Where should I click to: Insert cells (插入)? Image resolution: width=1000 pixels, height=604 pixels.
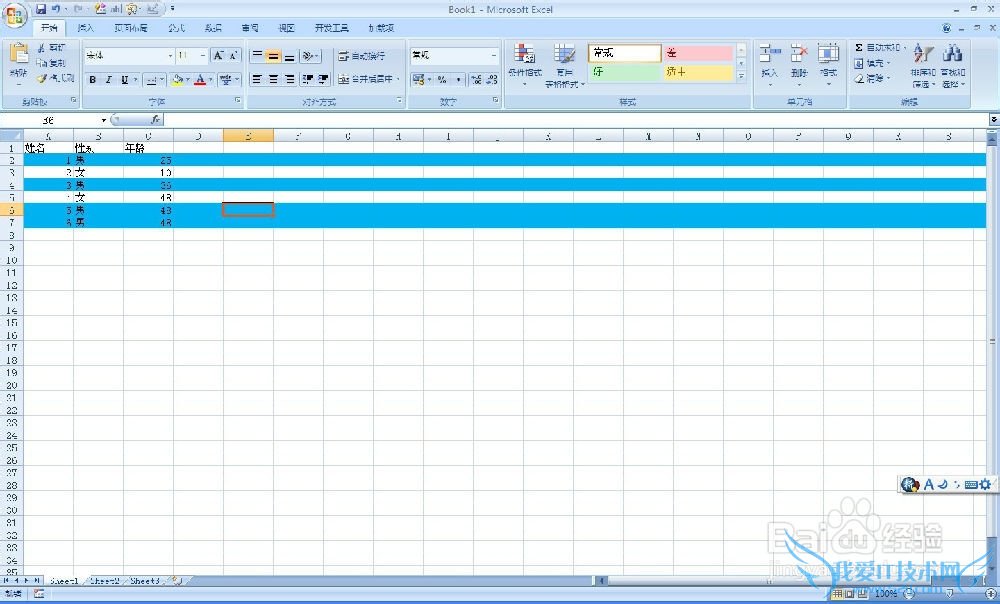tap(770, 65)
